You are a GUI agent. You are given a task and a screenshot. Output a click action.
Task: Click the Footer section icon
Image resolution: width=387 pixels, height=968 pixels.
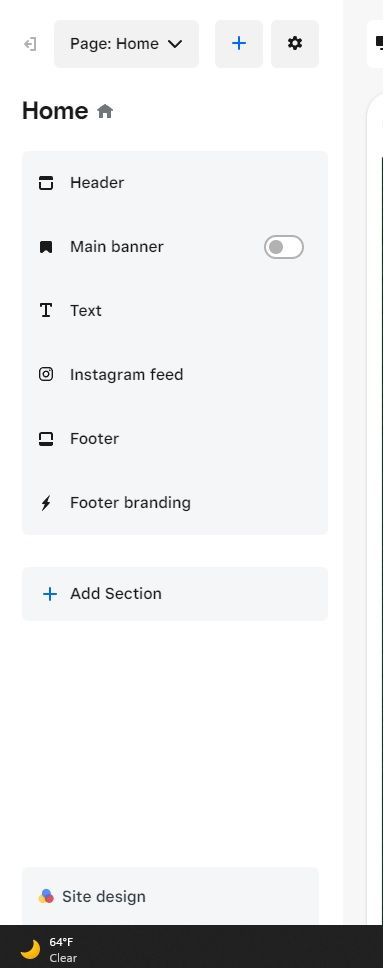point(46,439)
